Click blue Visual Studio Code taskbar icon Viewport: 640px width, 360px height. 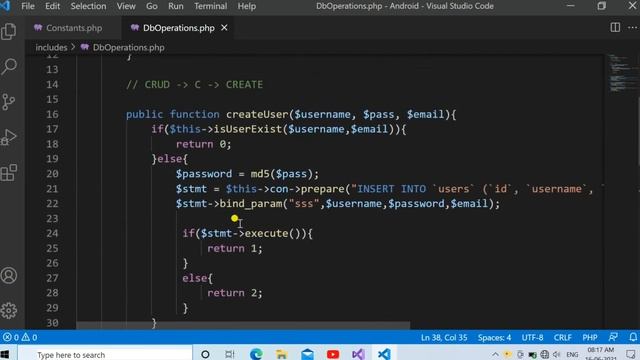[384, 354]
